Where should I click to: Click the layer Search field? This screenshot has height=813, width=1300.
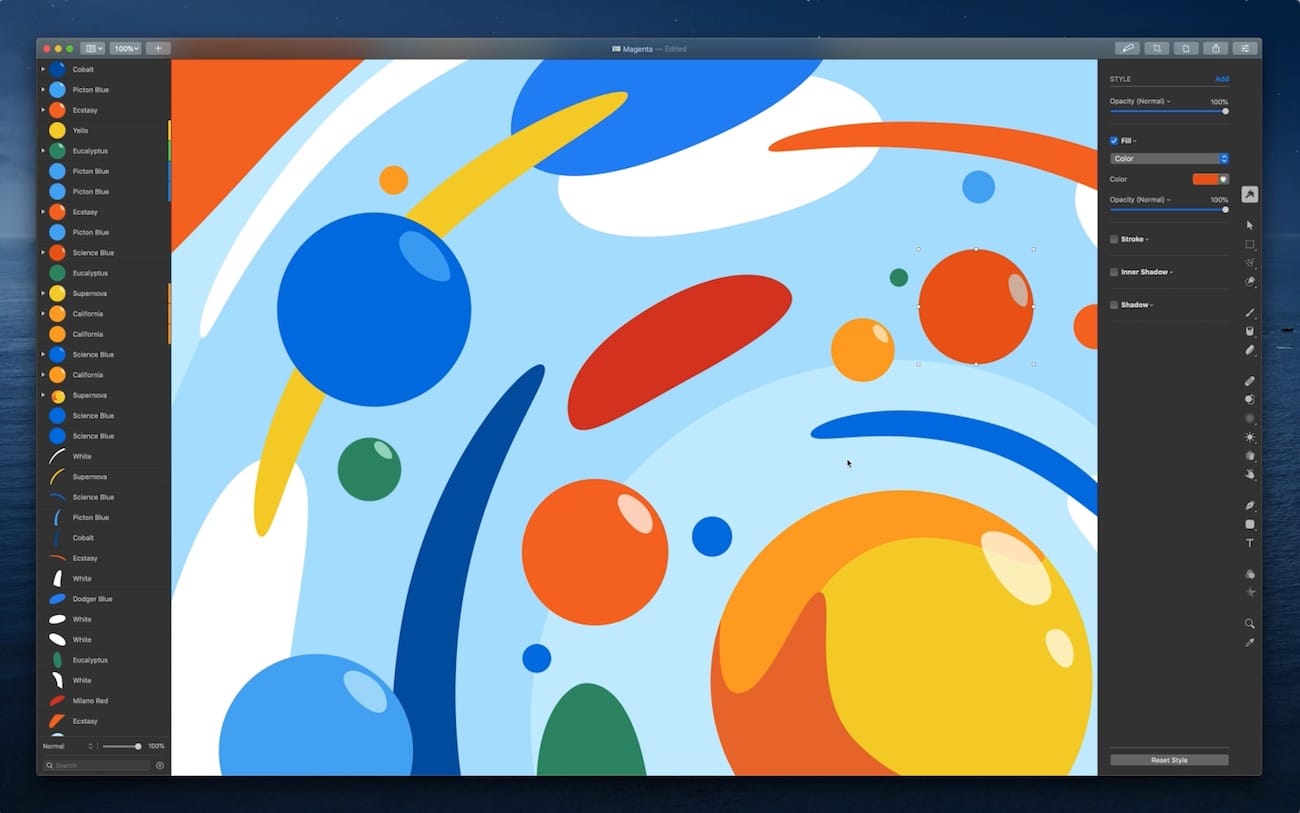[96, 765]
